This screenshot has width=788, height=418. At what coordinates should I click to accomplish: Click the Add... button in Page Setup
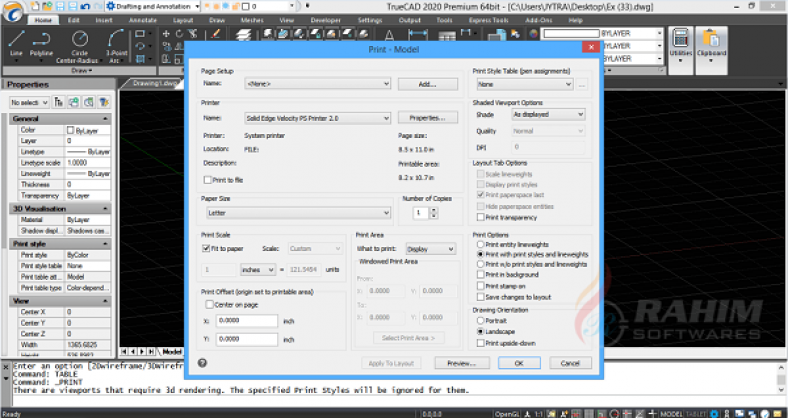point(428,84)
